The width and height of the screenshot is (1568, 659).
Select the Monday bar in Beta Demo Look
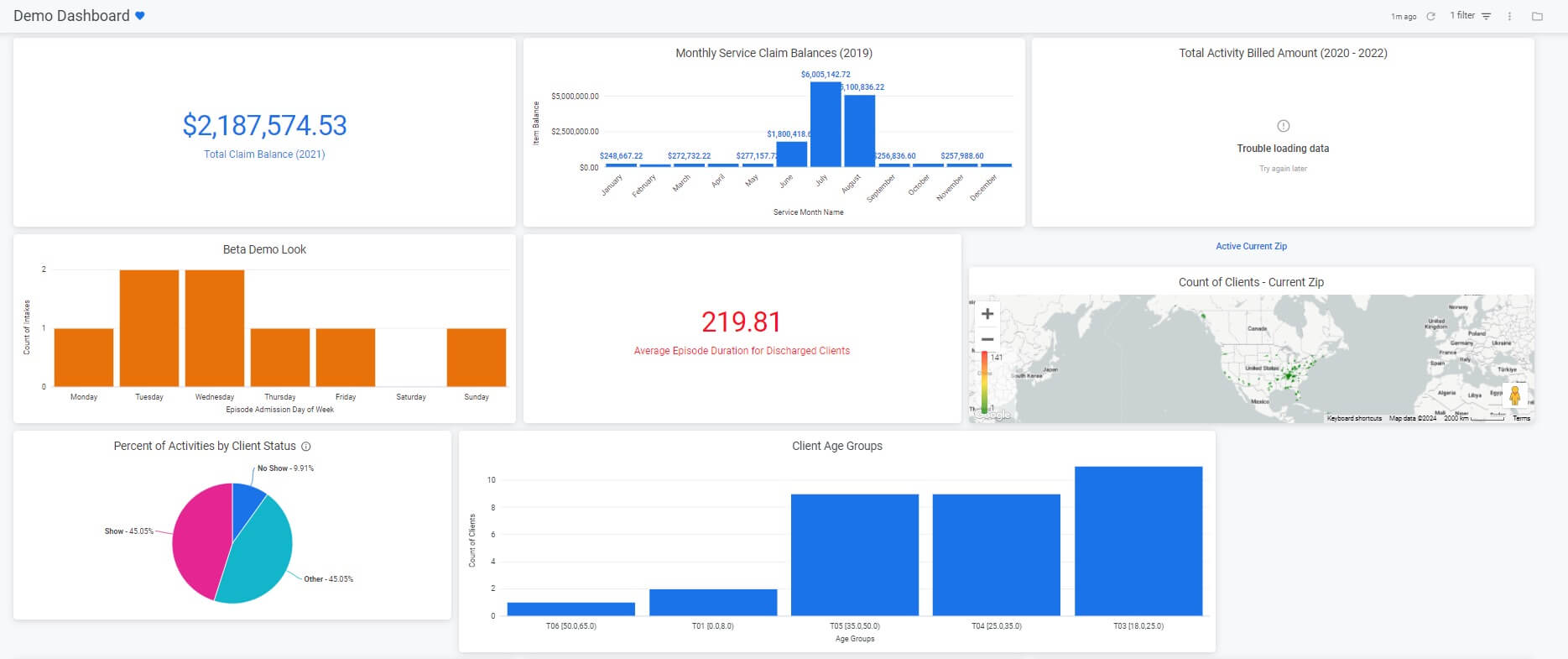pyautogui.click(x=84, y=358)
